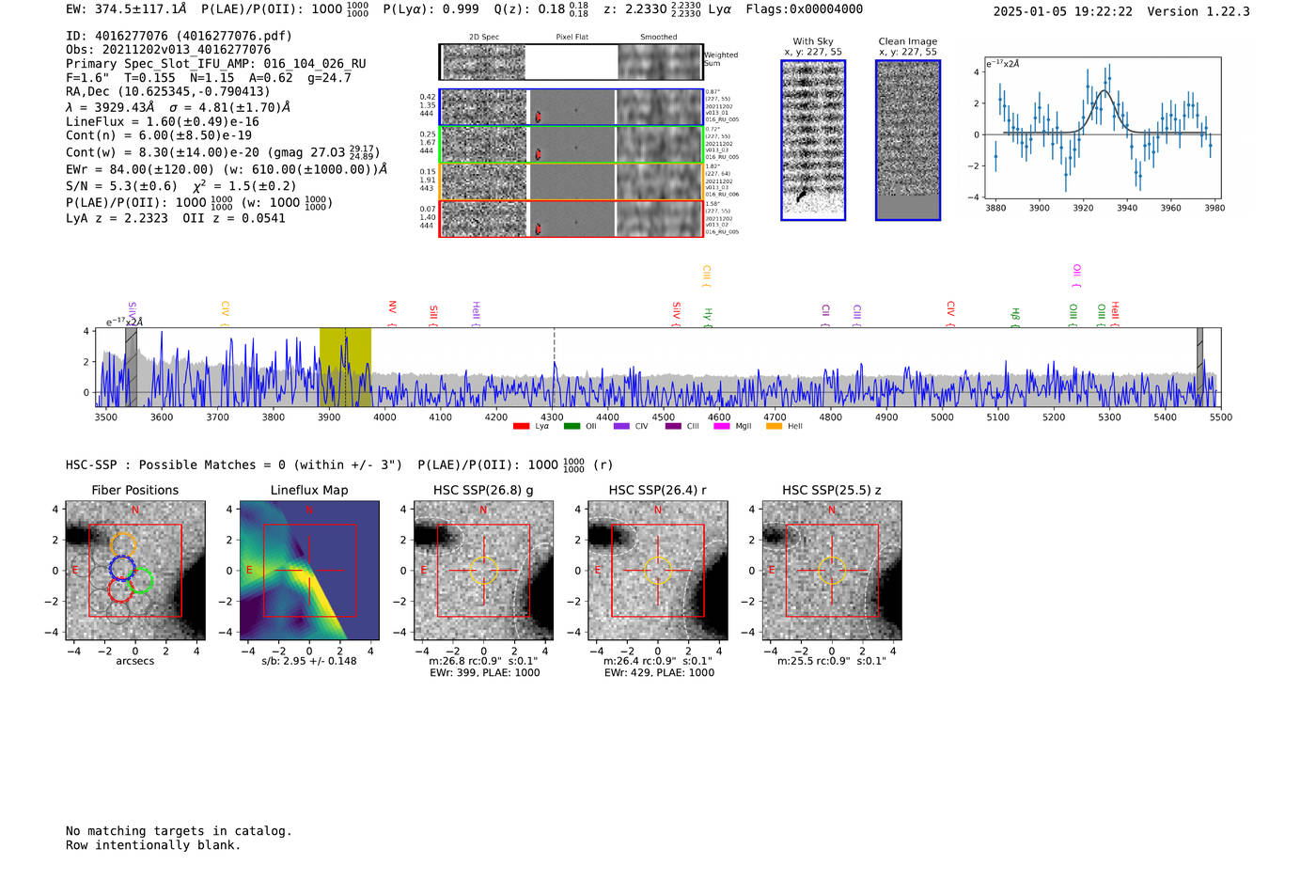1316x896 pixels.
Task: Click the 'EW: 374.5±117.1Å' header text
Action: pyautogui.click(x=126, y=9)
